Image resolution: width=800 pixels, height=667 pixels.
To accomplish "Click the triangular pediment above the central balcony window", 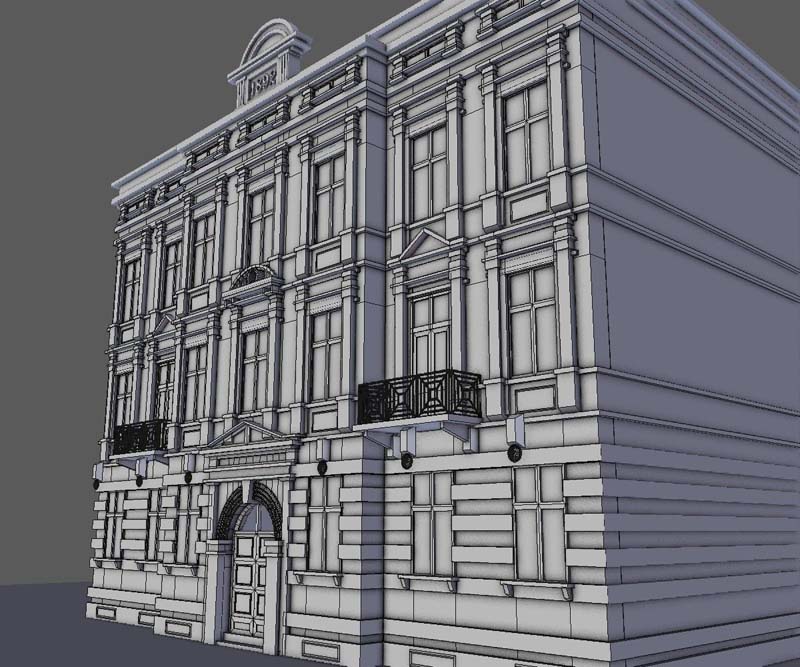I will [x=425, y=245].
